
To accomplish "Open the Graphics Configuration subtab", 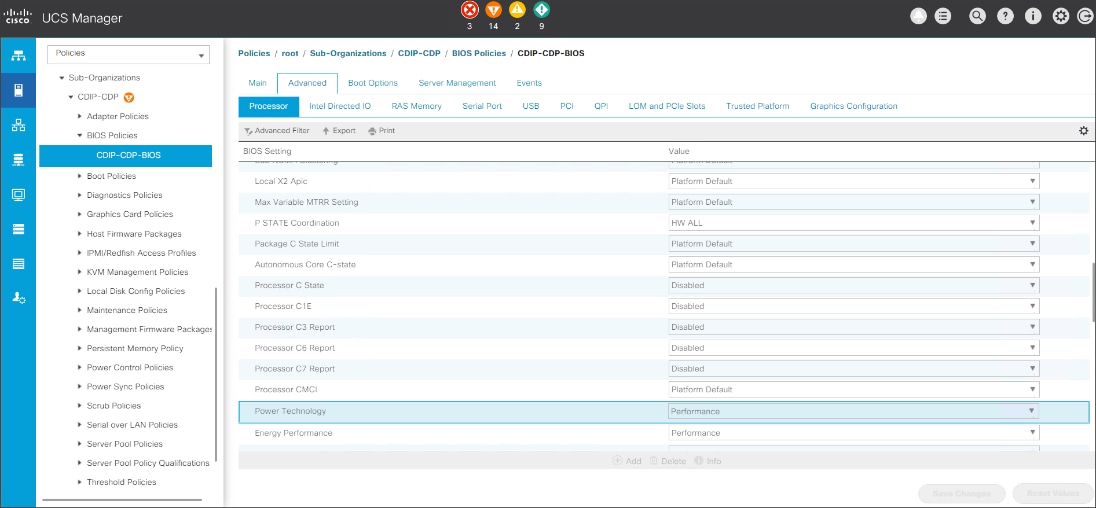I will (853, 106).
